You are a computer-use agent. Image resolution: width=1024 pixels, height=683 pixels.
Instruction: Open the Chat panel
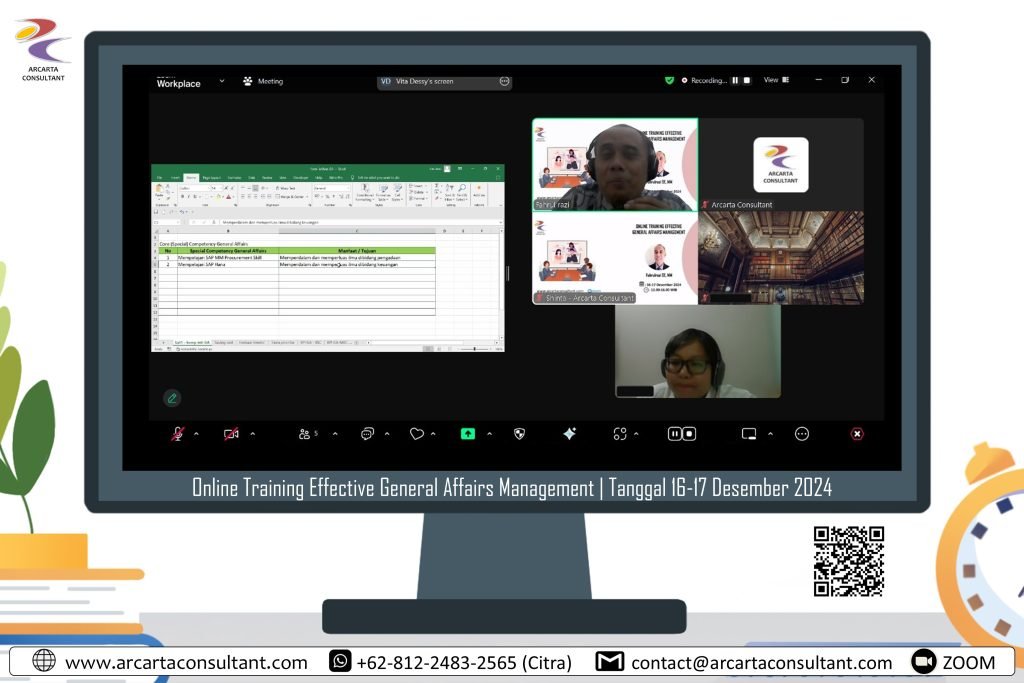(x=367, y=434)
